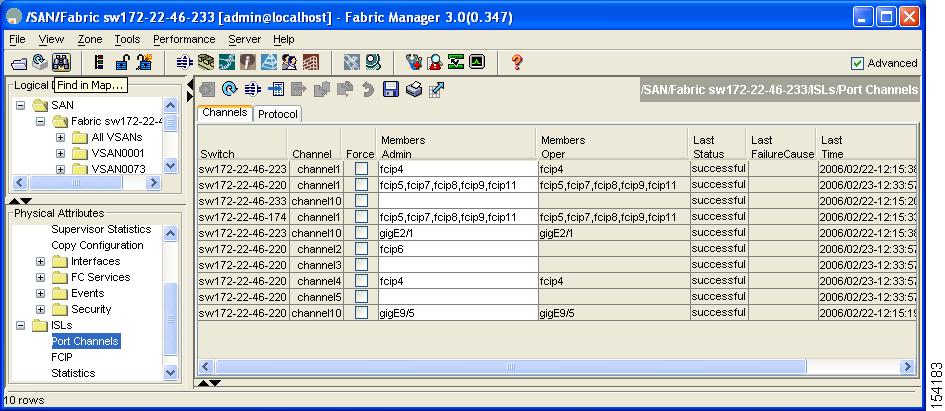
Task: Click the circular refresh icon above table
Action: [x=230, y=90]
